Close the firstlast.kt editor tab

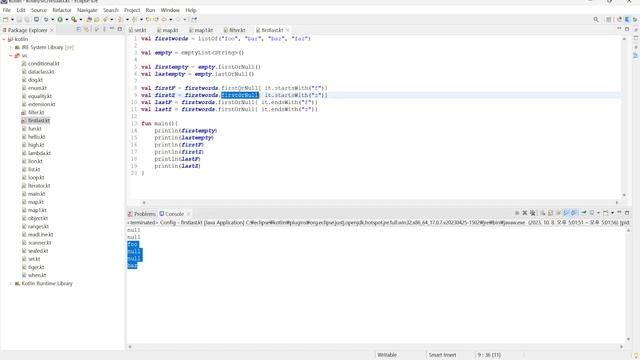click(288, 30)
